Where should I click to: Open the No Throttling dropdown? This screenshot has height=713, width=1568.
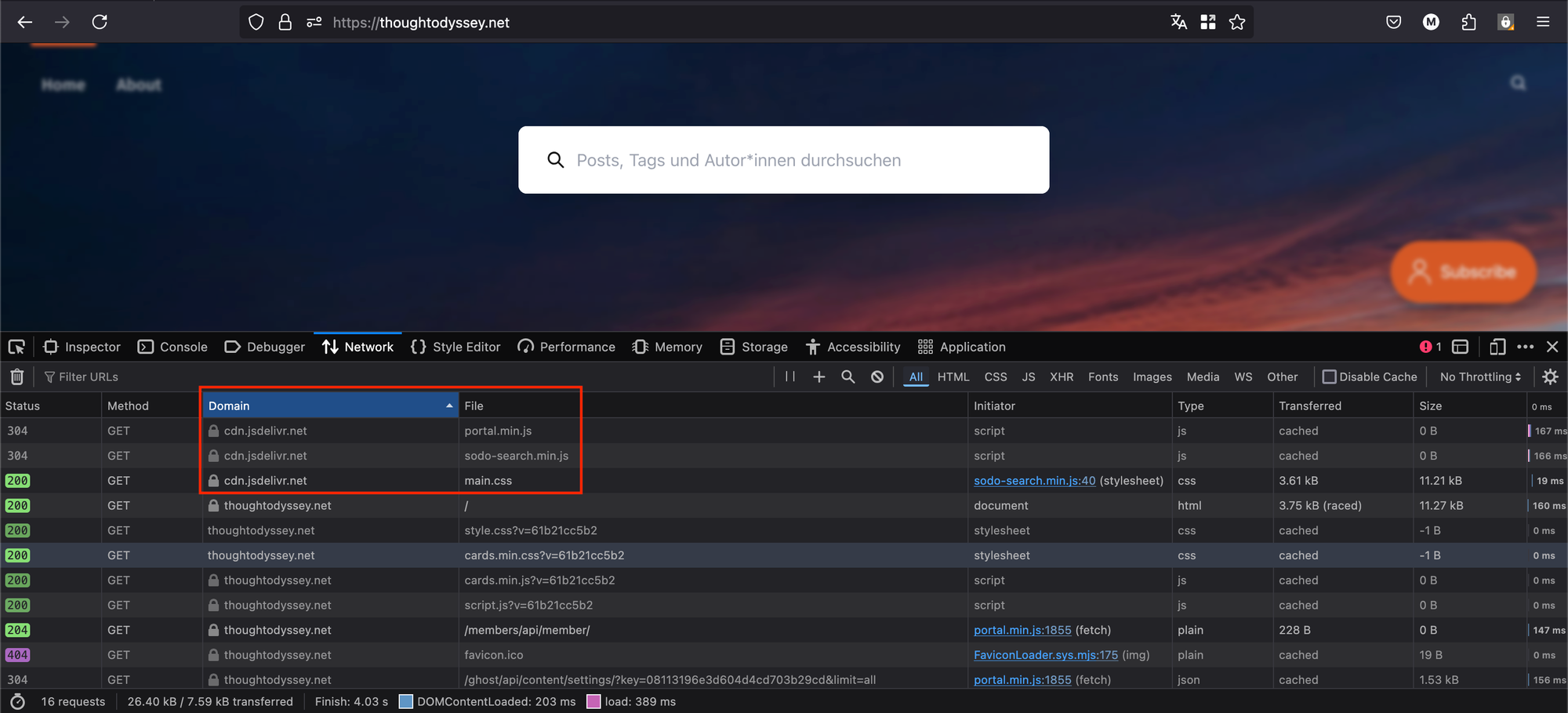[x=1479, y=377]
